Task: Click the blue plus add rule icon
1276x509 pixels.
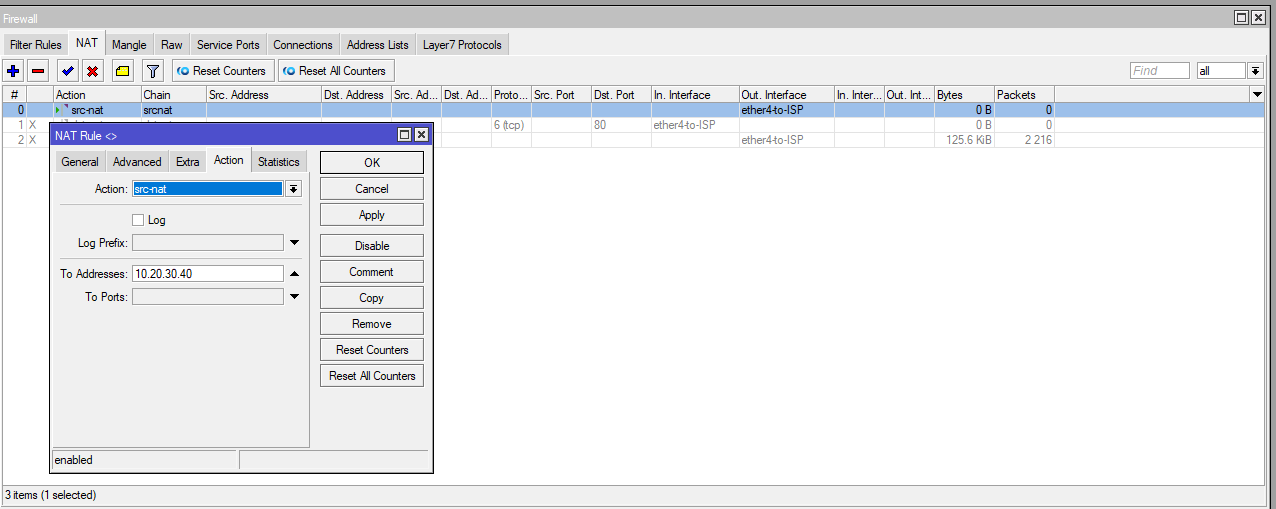Action: click(x=13, y=71)
